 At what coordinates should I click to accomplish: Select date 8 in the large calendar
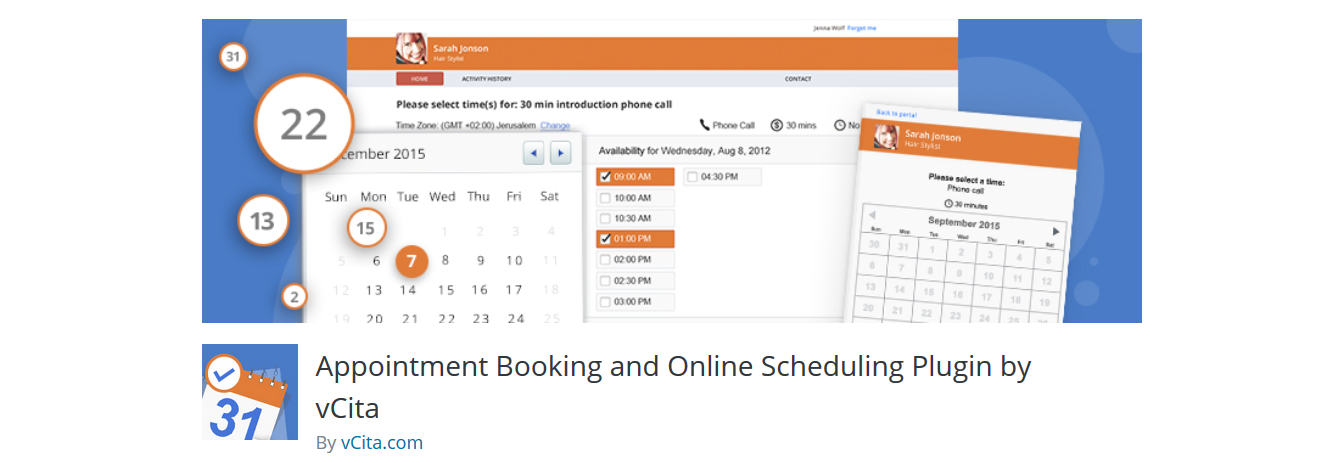click(x=445, y=260)
